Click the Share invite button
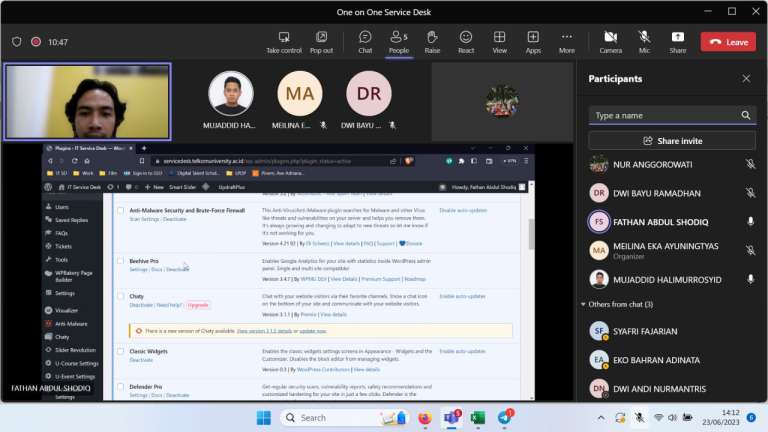Screen dimensions: 768x432 click(672, 141)
